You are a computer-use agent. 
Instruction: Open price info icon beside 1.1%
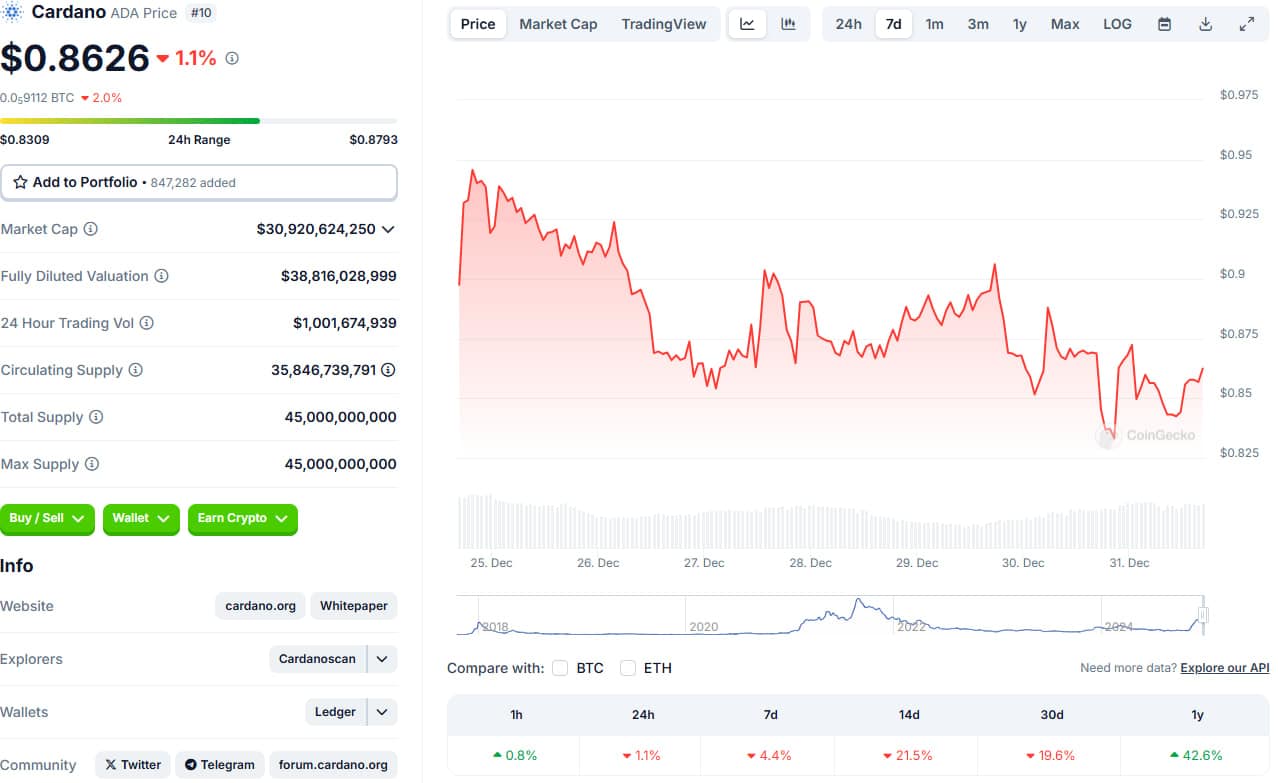pyautogui.click(x=232, y=59)
